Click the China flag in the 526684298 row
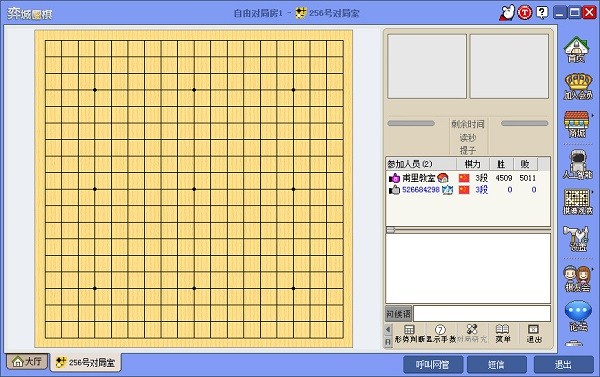The height and width of the screenshot is (377, 600). click(464, 190)
